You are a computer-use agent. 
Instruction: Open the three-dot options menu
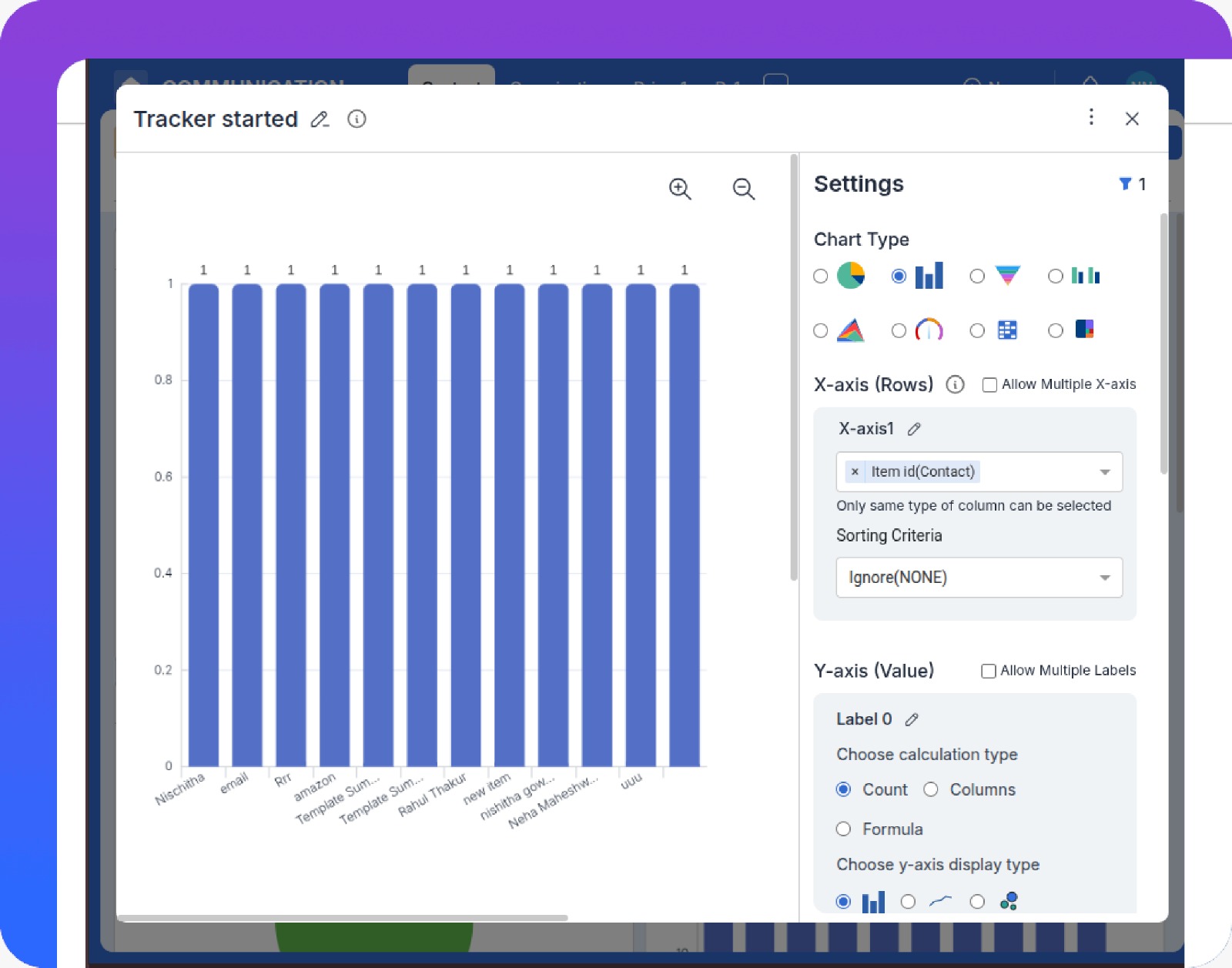1091,118
